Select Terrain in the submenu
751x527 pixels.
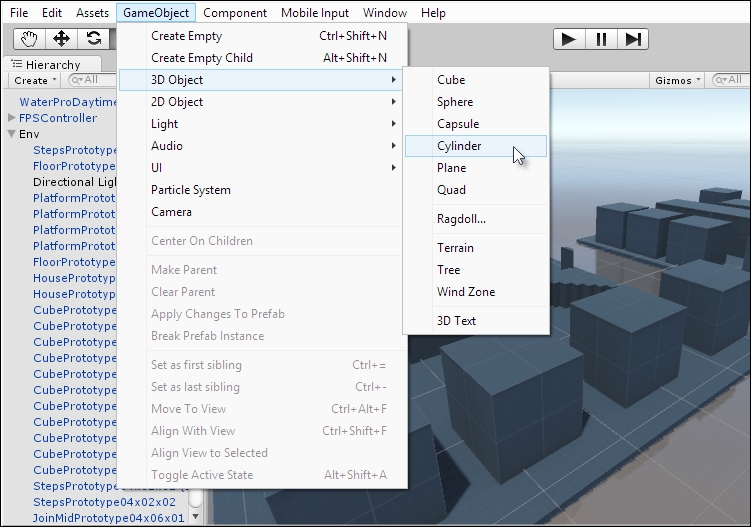(x=455, y=248)
